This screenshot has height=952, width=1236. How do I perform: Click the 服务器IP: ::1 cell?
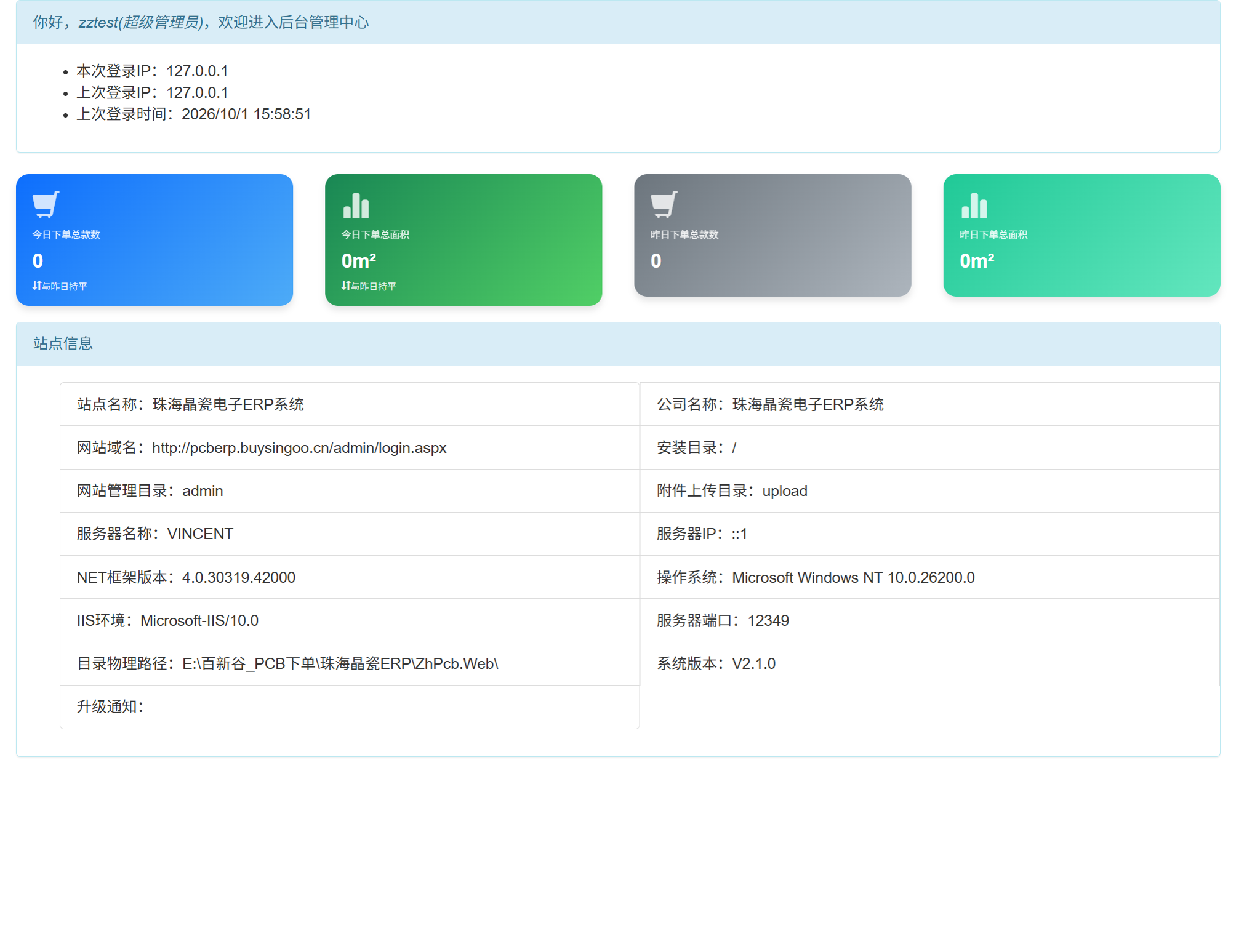pos(929,534)
